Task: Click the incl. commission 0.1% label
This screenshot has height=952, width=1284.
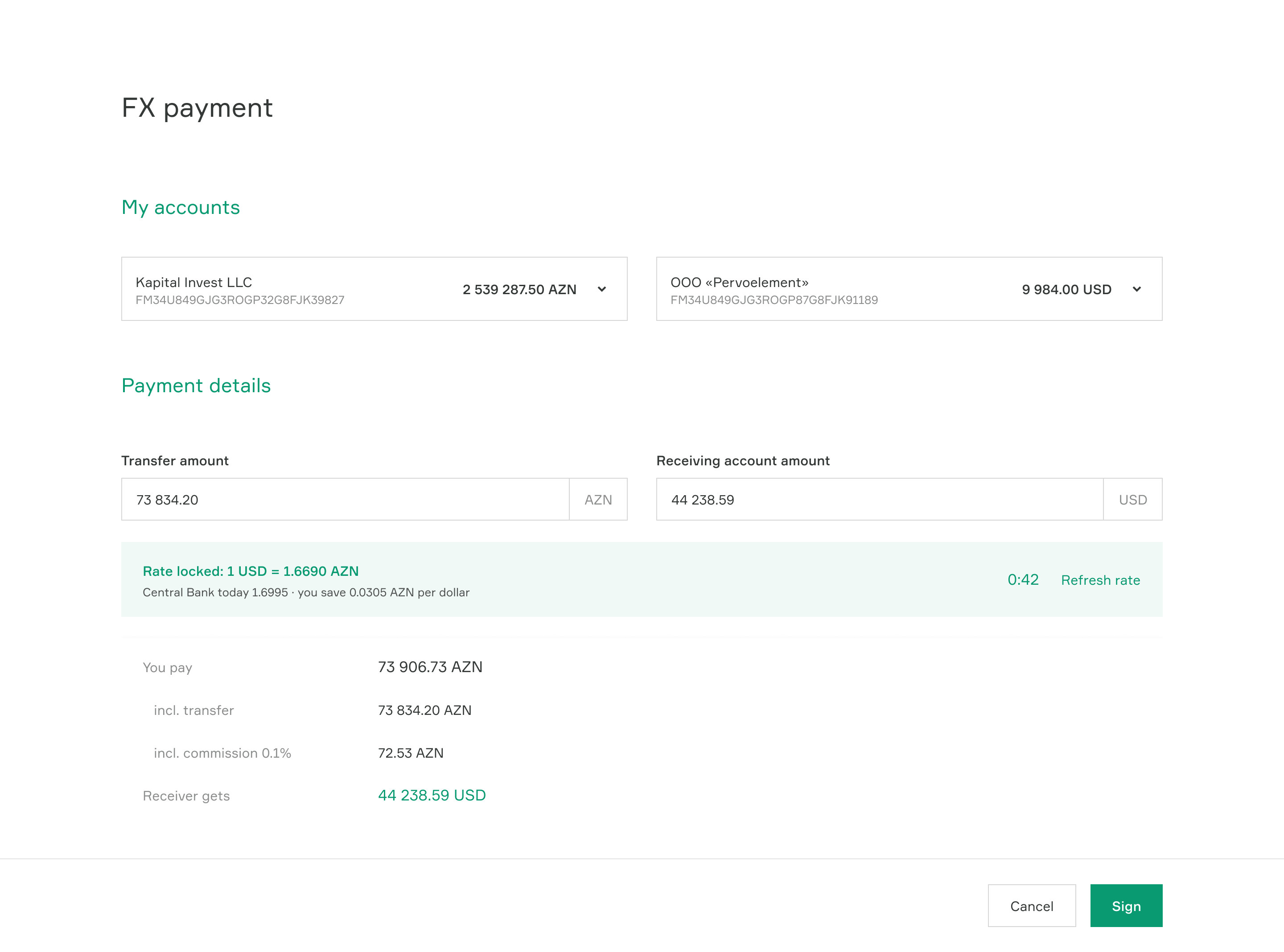Action: 222,753
